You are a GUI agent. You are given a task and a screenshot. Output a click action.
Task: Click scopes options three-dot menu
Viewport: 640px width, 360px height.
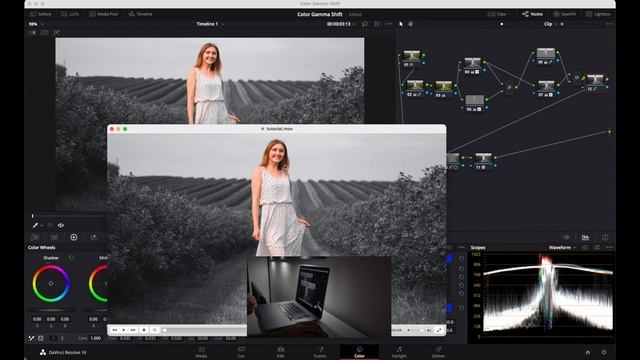(609, 247)
